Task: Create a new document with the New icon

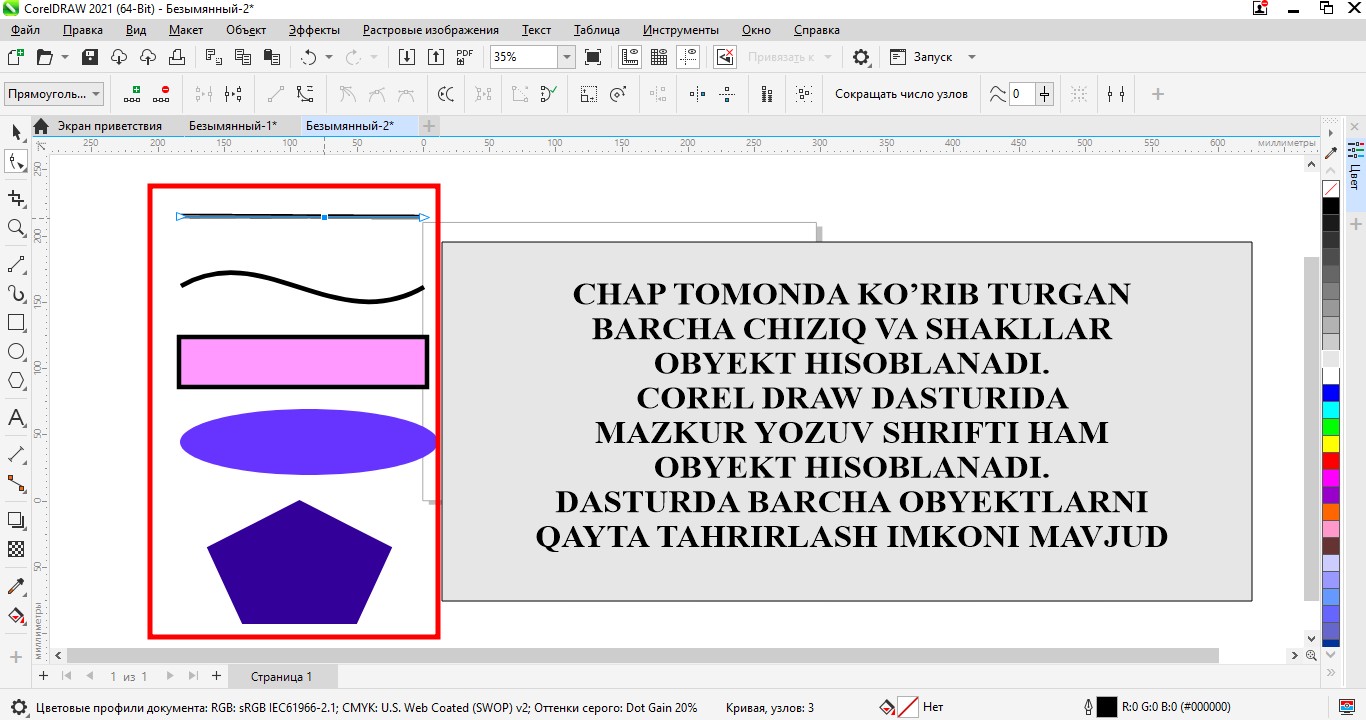Action: point(16,57)
